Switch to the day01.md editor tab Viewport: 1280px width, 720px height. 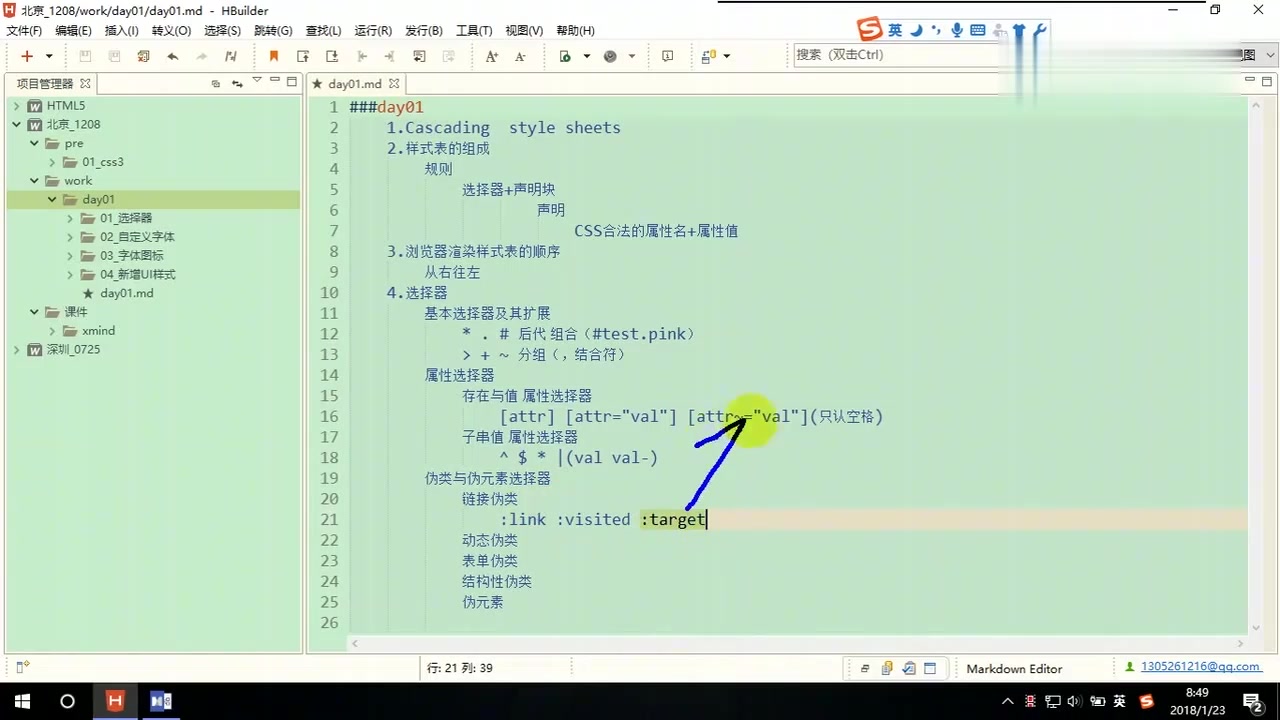point(356,84)
